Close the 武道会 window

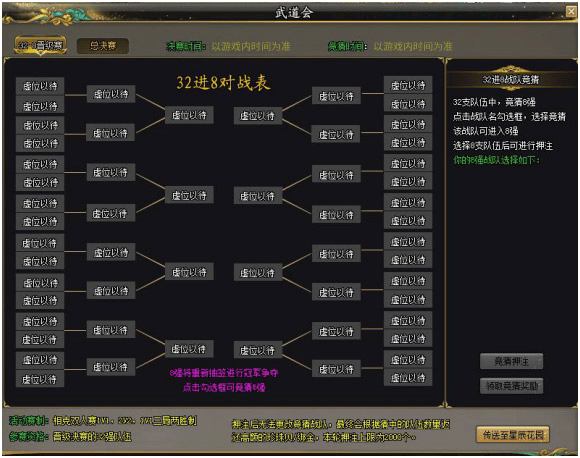coord(571,12)
